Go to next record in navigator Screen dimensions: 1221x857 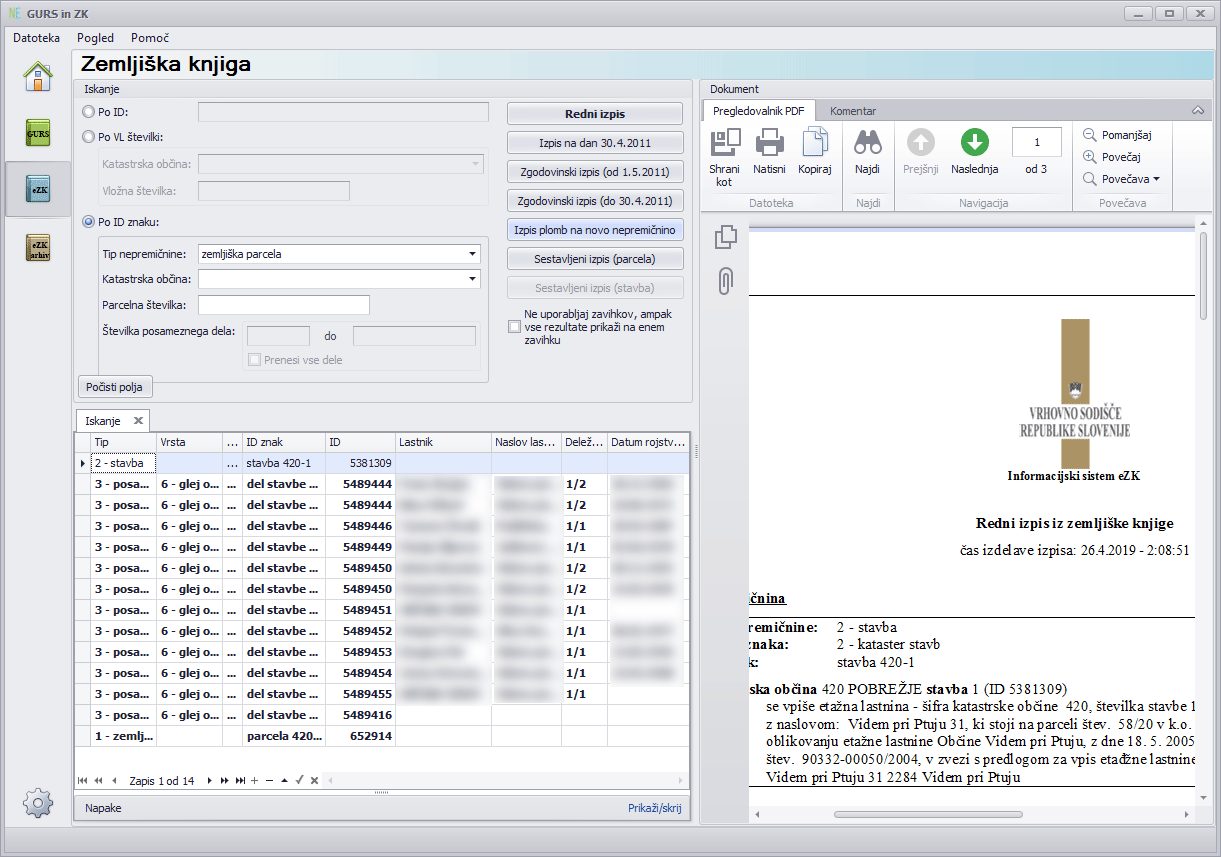pyautogui.click(x=209, y=780)
